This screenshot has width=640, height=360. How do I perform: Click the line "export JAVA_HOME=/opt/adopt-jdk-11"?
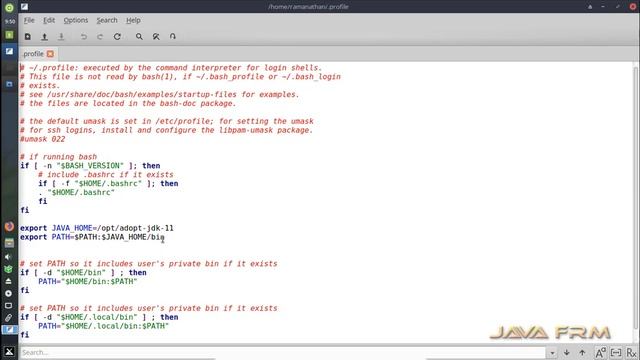(97, 228)
